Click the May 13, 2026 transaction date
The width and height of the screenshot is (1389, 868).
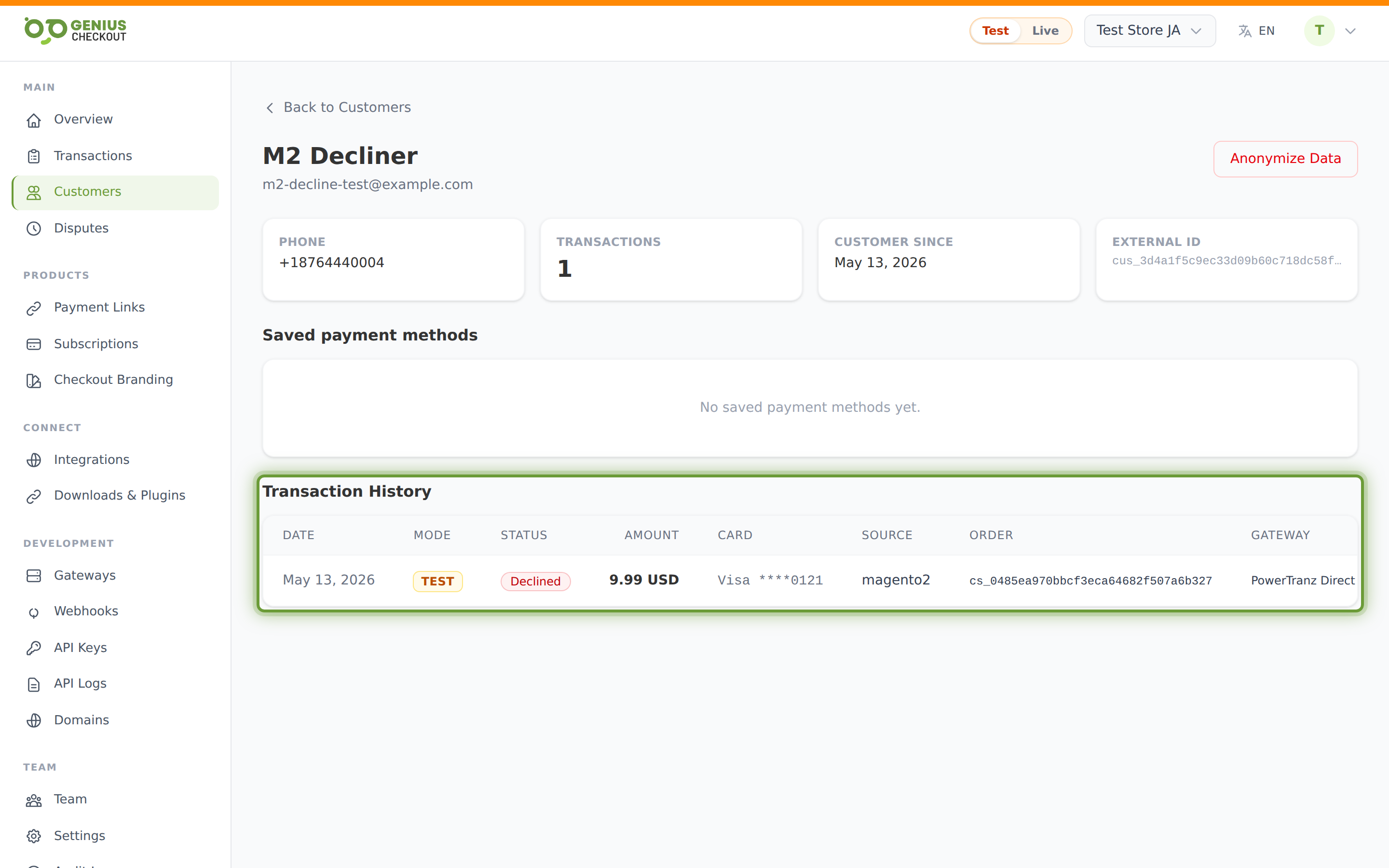tap(328, 580)
